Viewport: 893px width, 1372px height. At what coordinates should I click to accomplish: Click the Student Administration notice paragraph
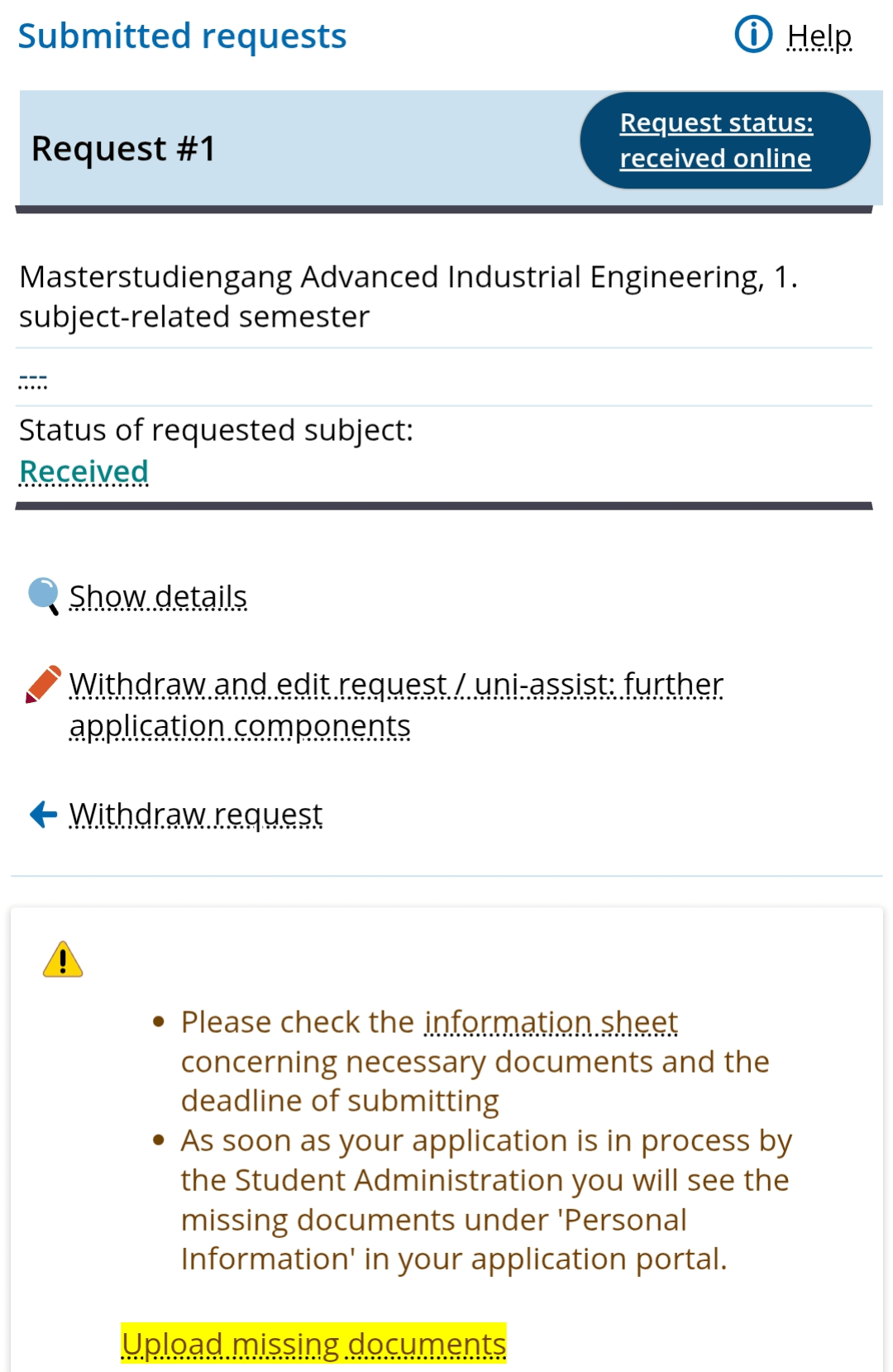coord(485,1200)
